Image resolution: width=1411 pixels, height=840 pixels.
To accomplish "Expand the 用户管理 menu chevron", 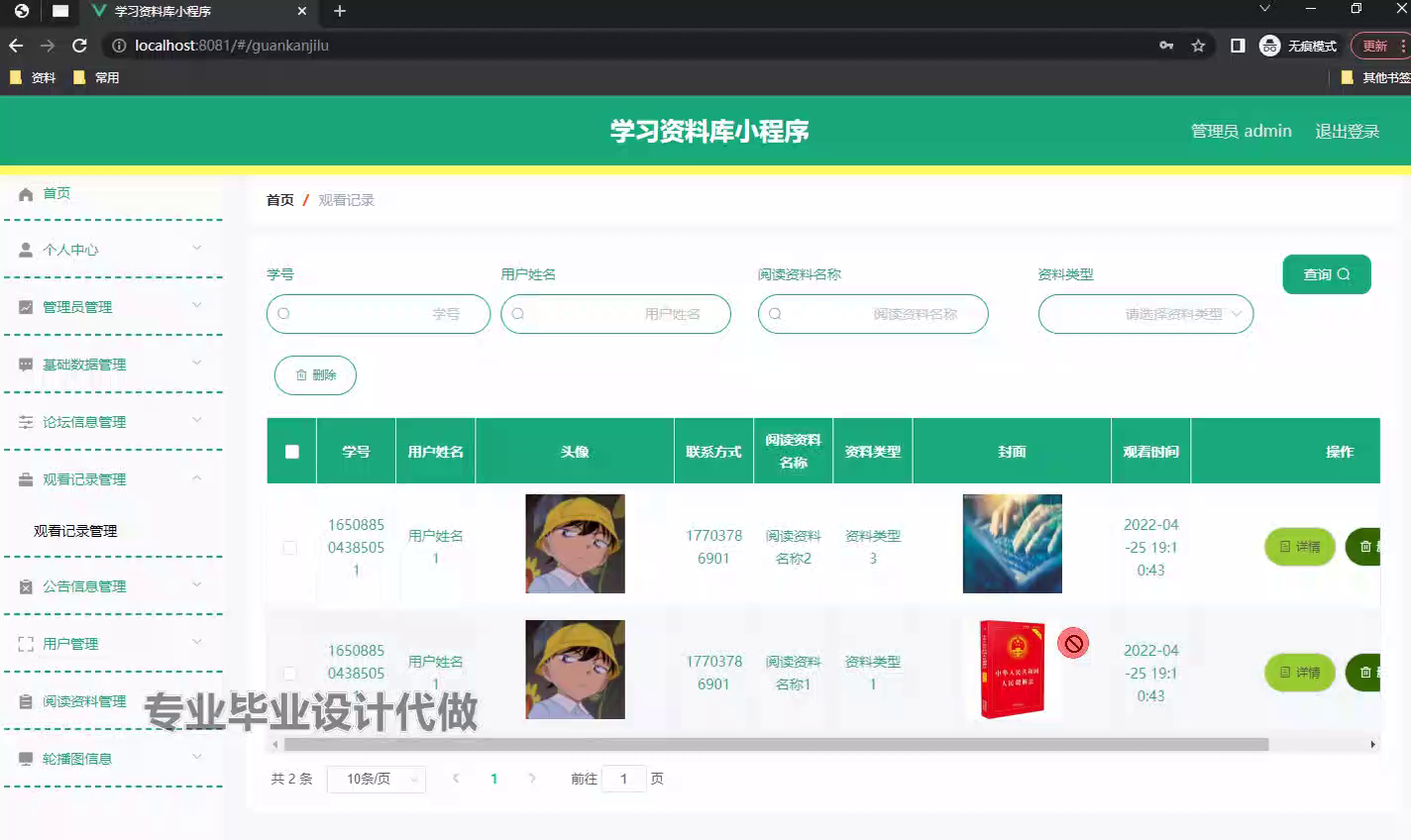I will click(196, 642).
